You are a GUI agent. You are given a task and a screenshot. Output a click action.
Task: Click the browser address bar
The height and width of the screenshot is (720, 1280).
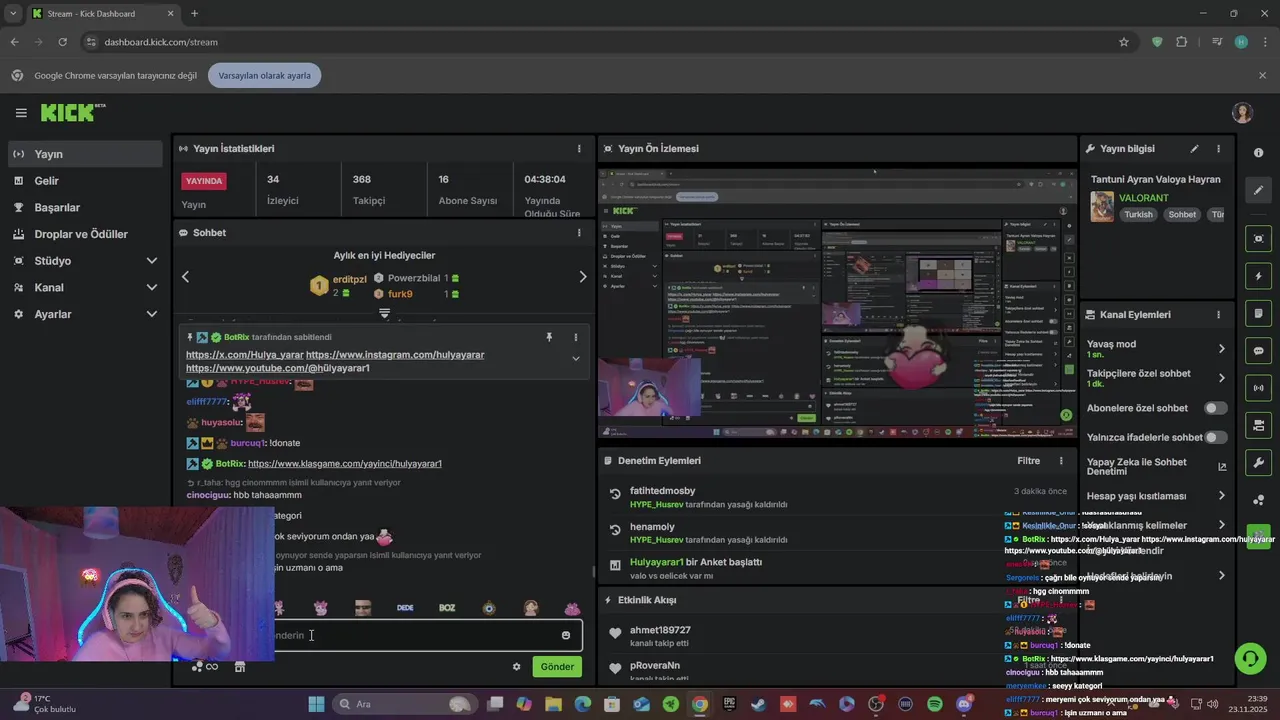click(x=600, y=42)
